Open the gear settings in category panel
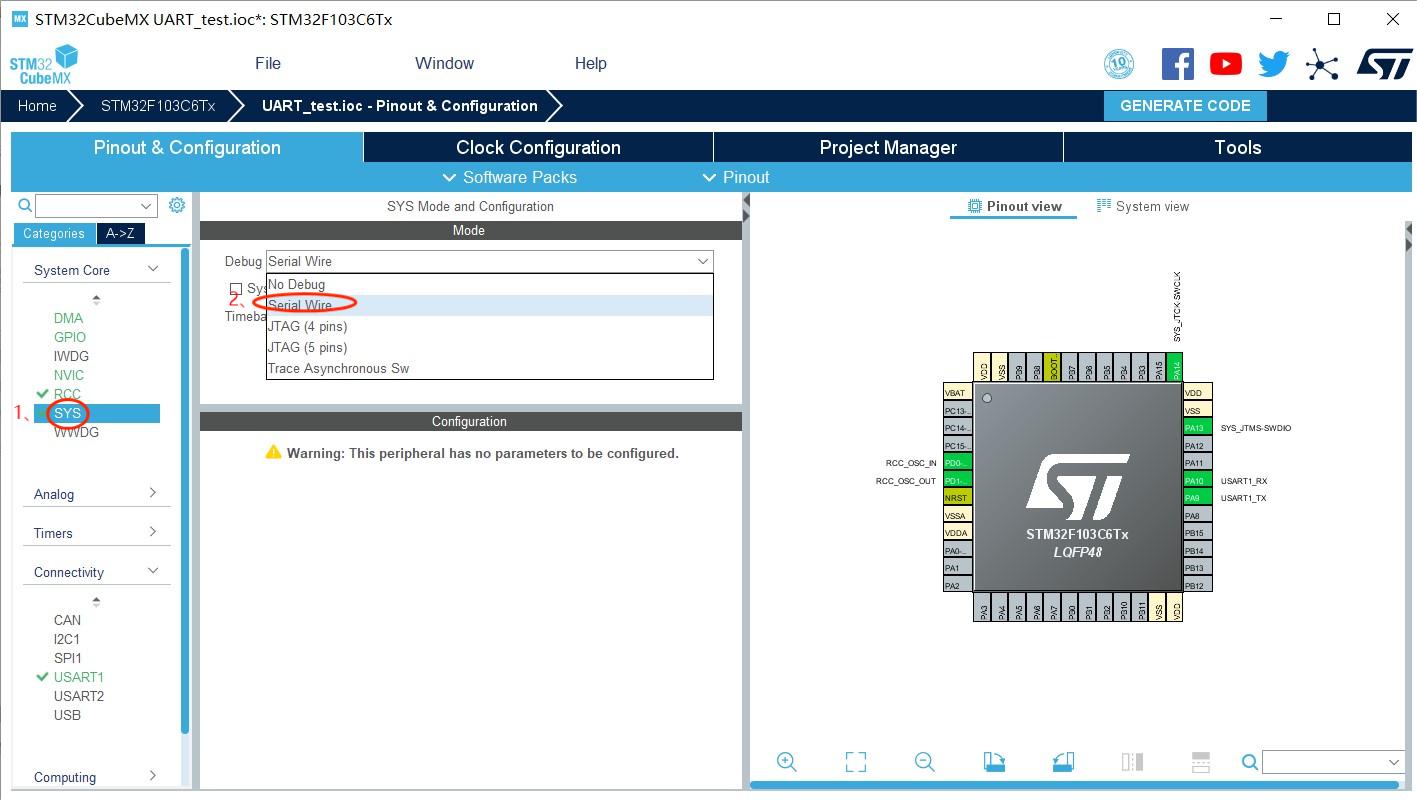Viewport: 1417px width, 800px height. point(177,205)
